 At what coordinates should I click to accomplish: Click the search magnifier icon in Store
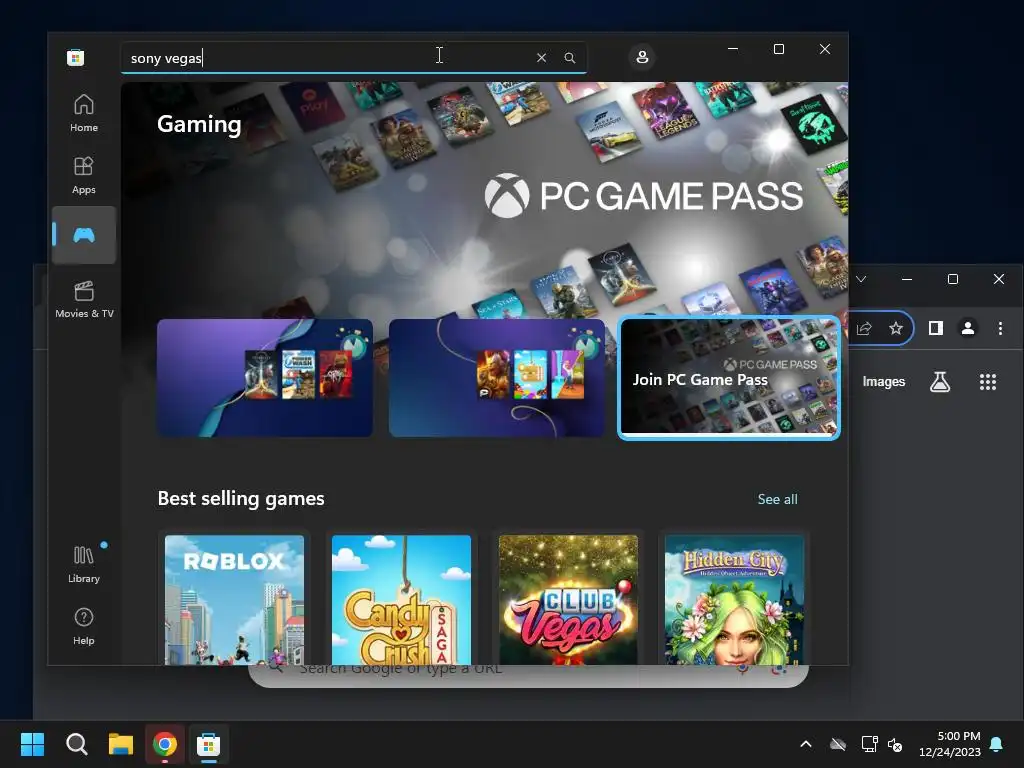569,58
